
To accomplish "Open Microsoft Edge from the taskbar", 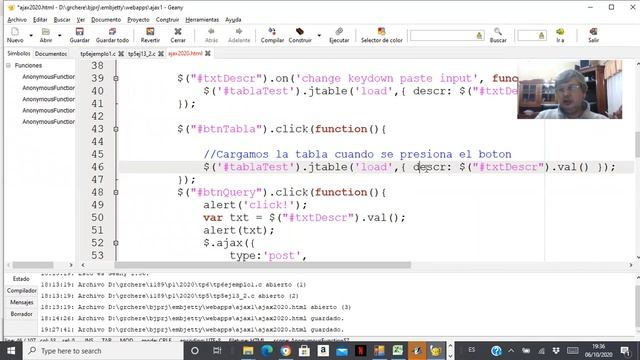I will pos(267,351).
